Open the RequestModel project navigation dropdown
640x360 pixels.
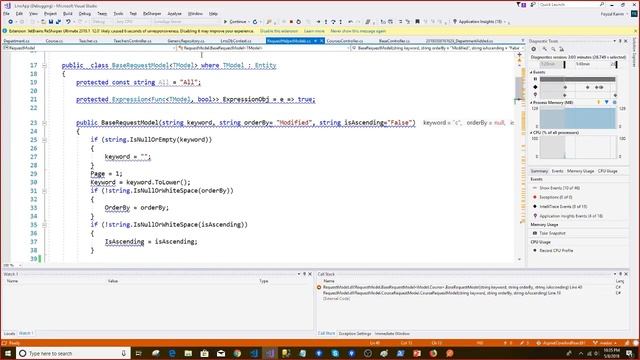tap(89, 48)
